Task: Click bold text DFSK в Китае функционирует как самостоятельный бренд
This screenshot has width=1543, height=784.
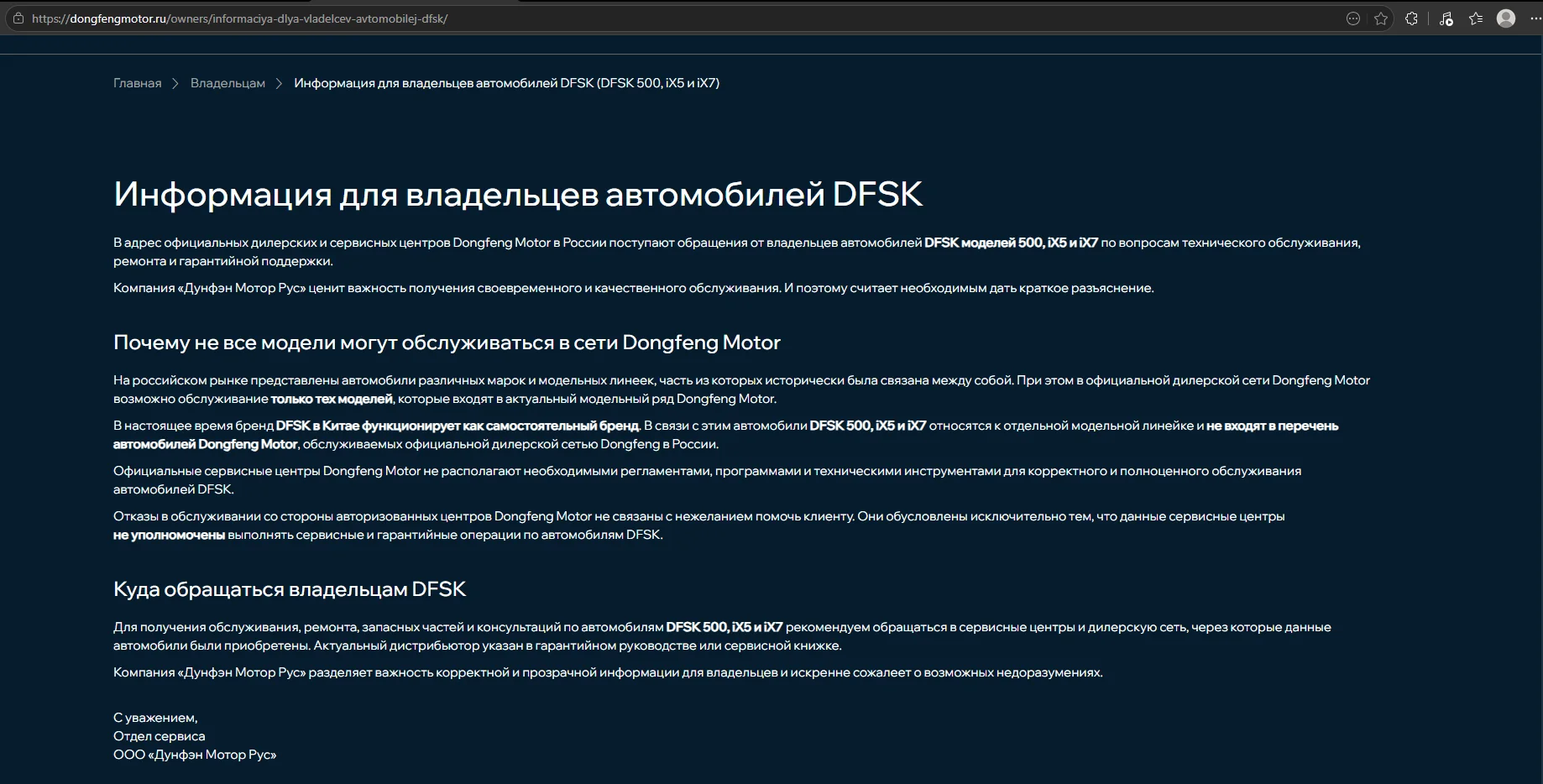Action: tap(458, 426)
